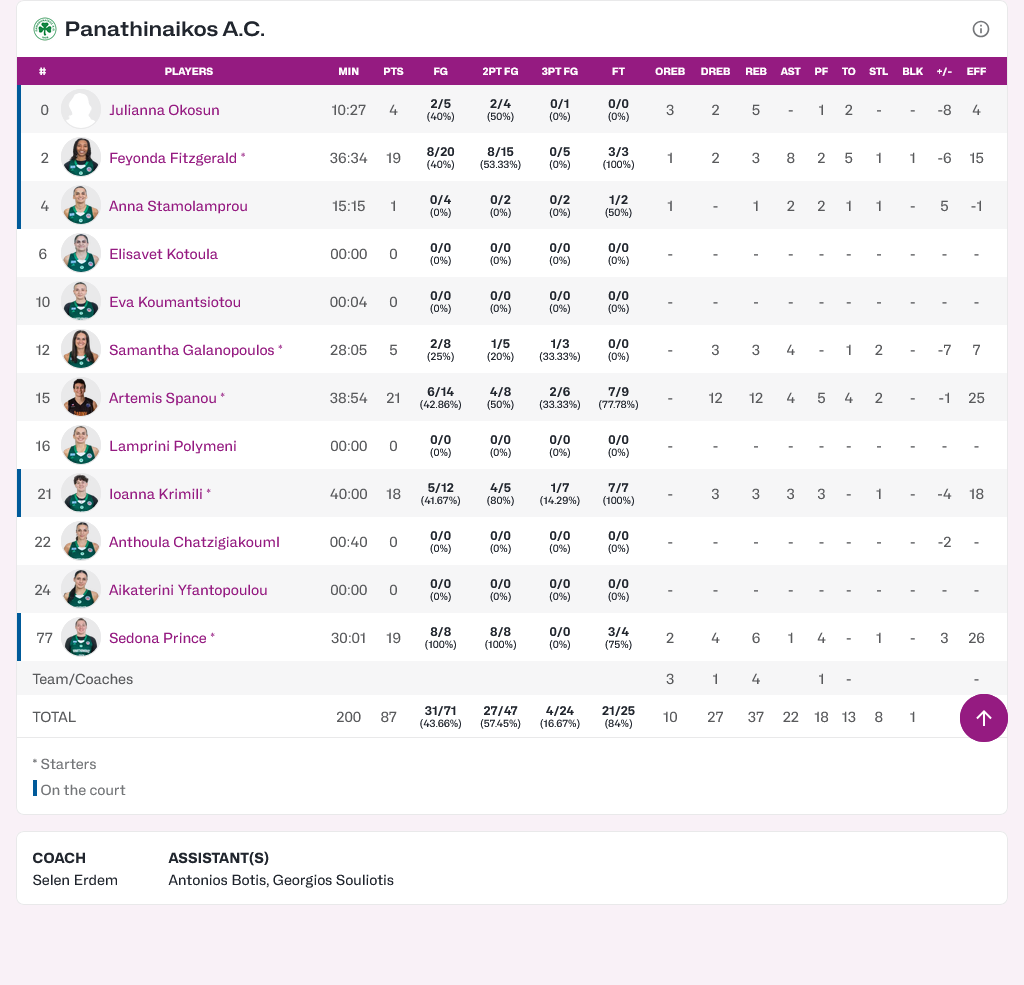Viewport: 1024px width, 985px height.
Task: Click Anthoula Chatzigiakouml's name
Action: tap(194, 542)
